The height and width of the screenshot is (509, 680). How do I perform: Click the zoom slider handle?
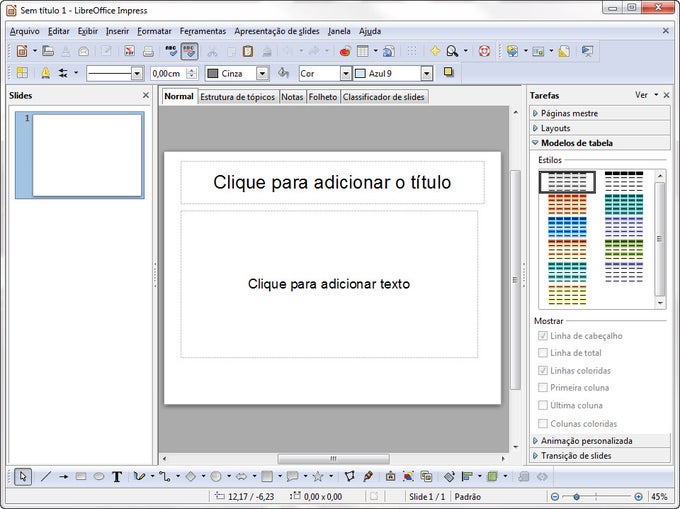[576, 497]
